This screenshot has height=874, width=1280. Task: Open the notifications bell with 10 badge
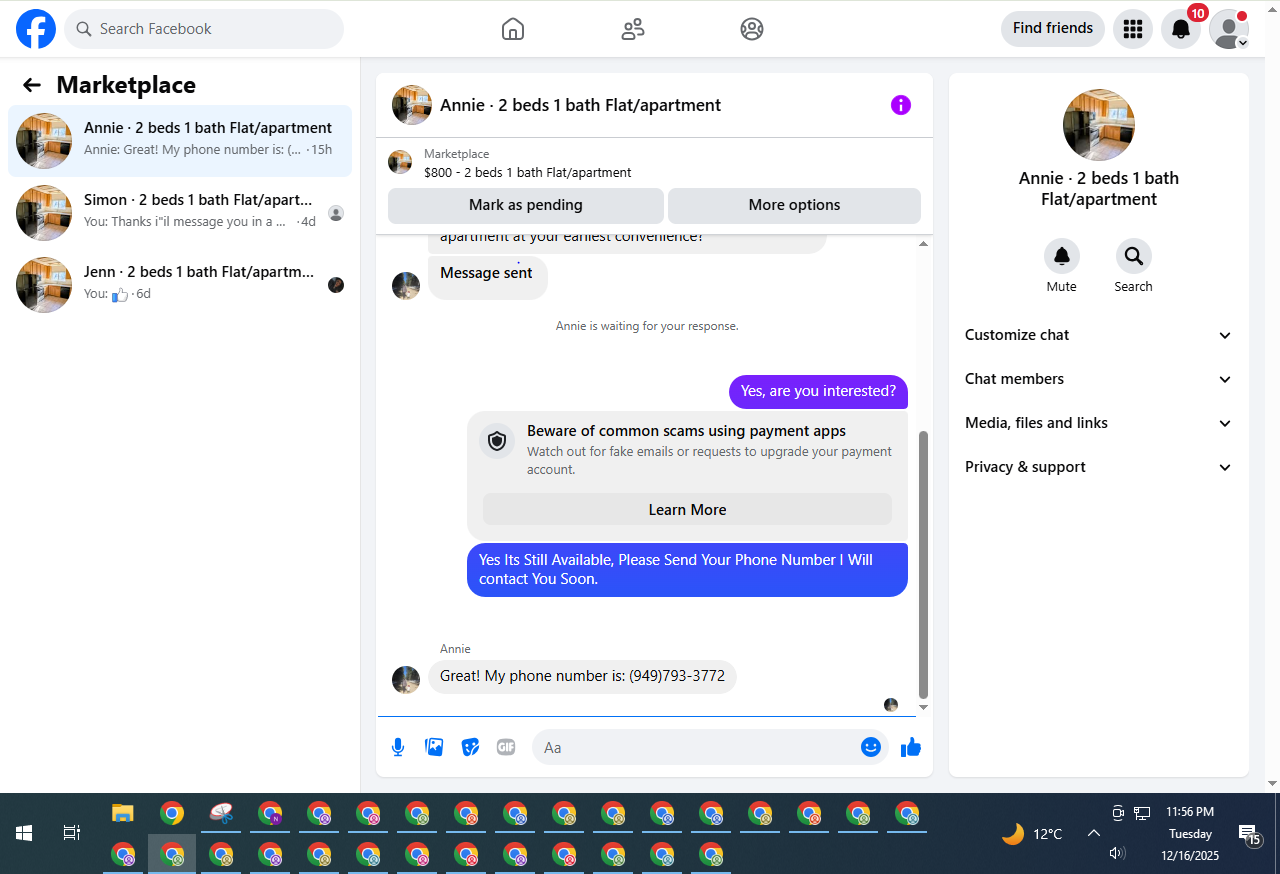coord(1181,29)
